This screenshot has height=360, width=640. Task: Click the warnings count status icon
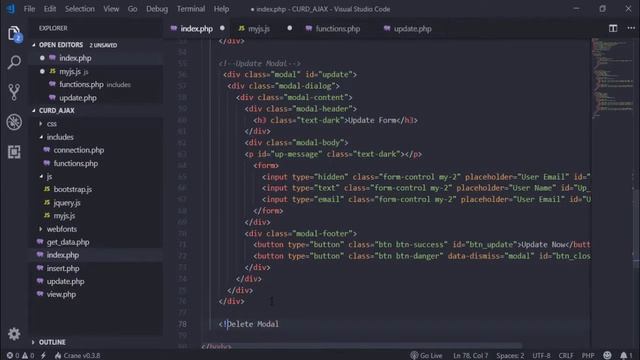pos(28,356)
